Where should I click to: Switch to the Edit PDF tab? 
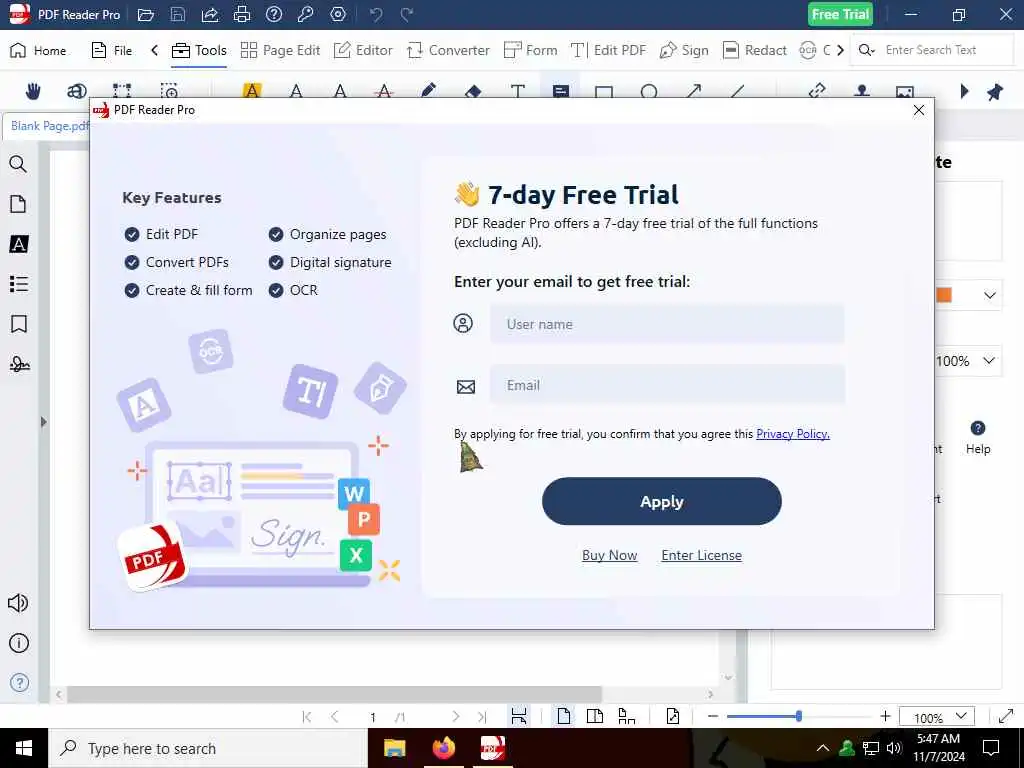[609, 50]
